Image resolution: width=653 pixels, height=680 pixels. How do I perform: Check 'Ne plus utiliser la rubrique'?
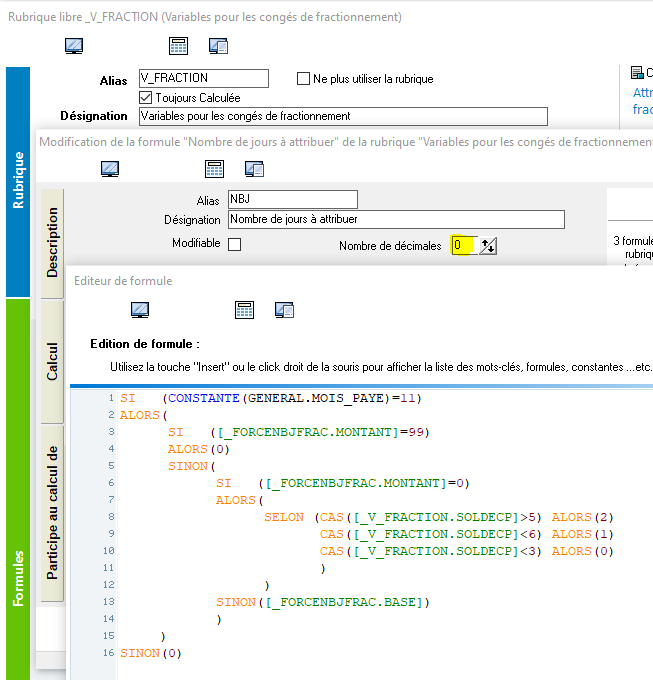pyautogui.click(x=304, y=78)
